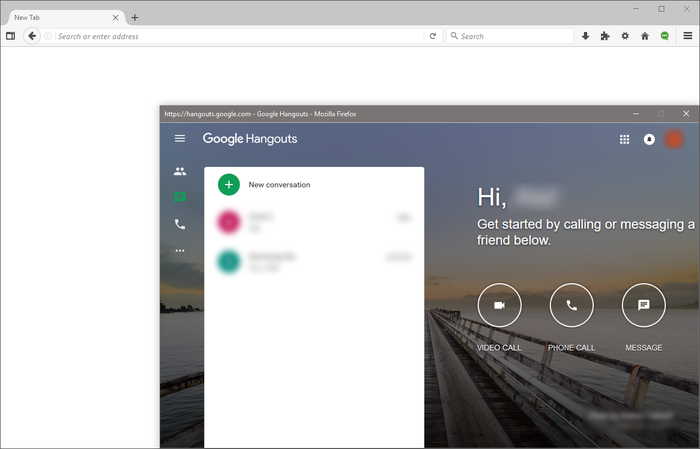The image size is (700, 449).
Task: Open Firefox downloads arrow
Action: (585, 36)
